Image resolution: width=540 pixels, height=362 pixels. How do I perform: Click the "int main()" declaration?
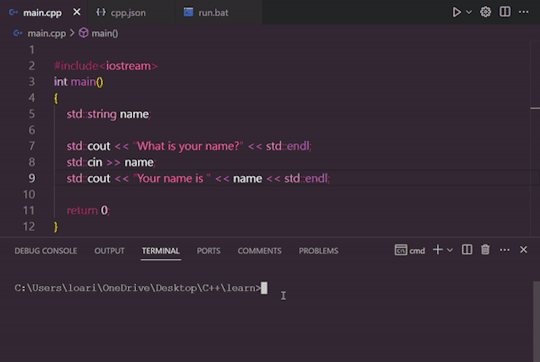tap(79, 82)
